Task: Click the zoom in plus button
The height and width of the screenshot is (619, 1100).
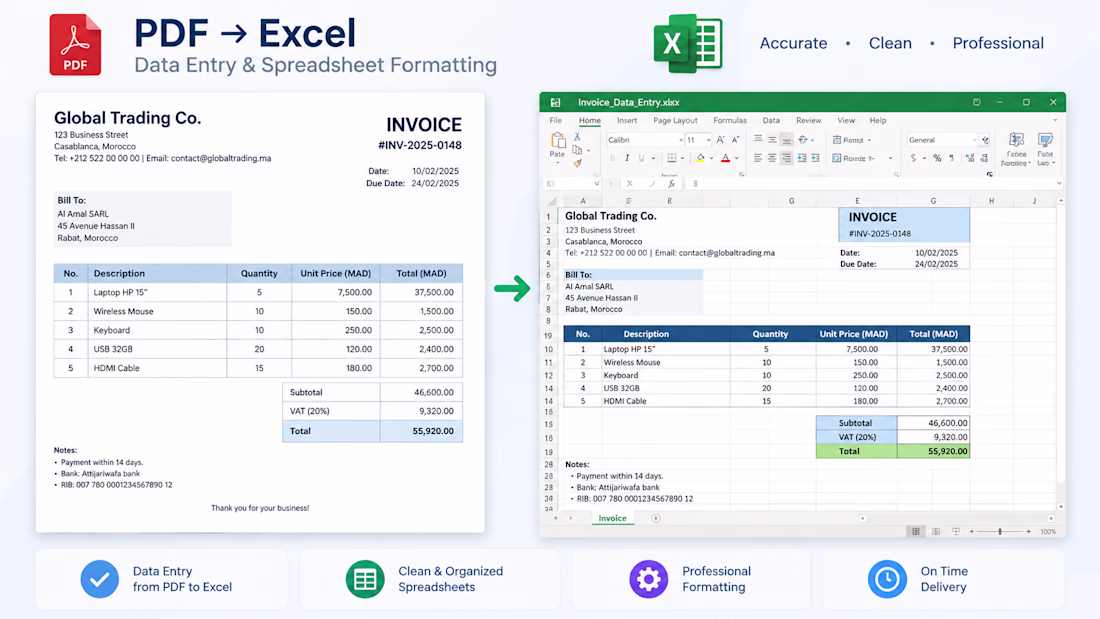Action: point(1028,532)
